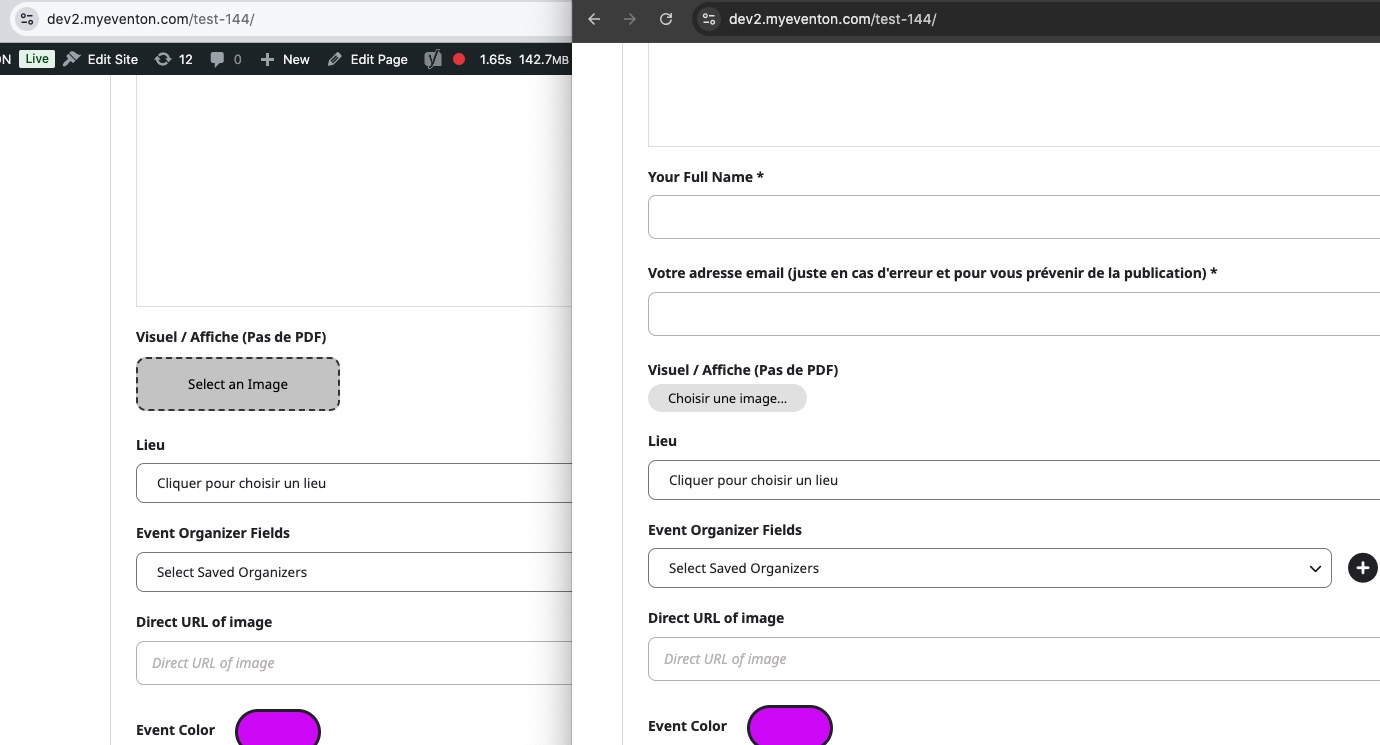This screenshot has width=1380, height=745.
Task: Click the Yoast SEO icon in admin bar
Action: pos(432,59)
